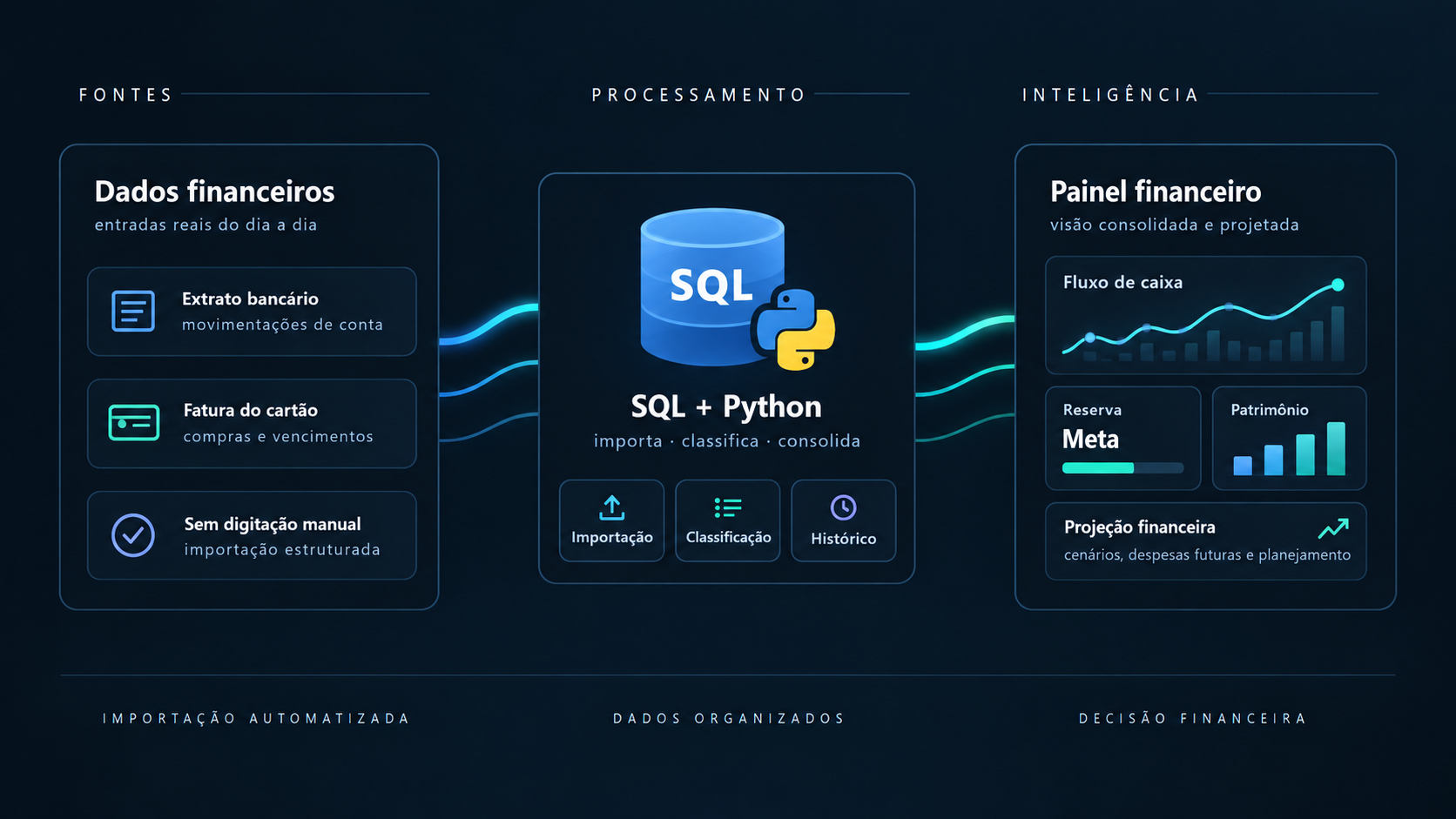Click the Classificação list icon
Viewport: 1456px width, 819px height.
728,507
